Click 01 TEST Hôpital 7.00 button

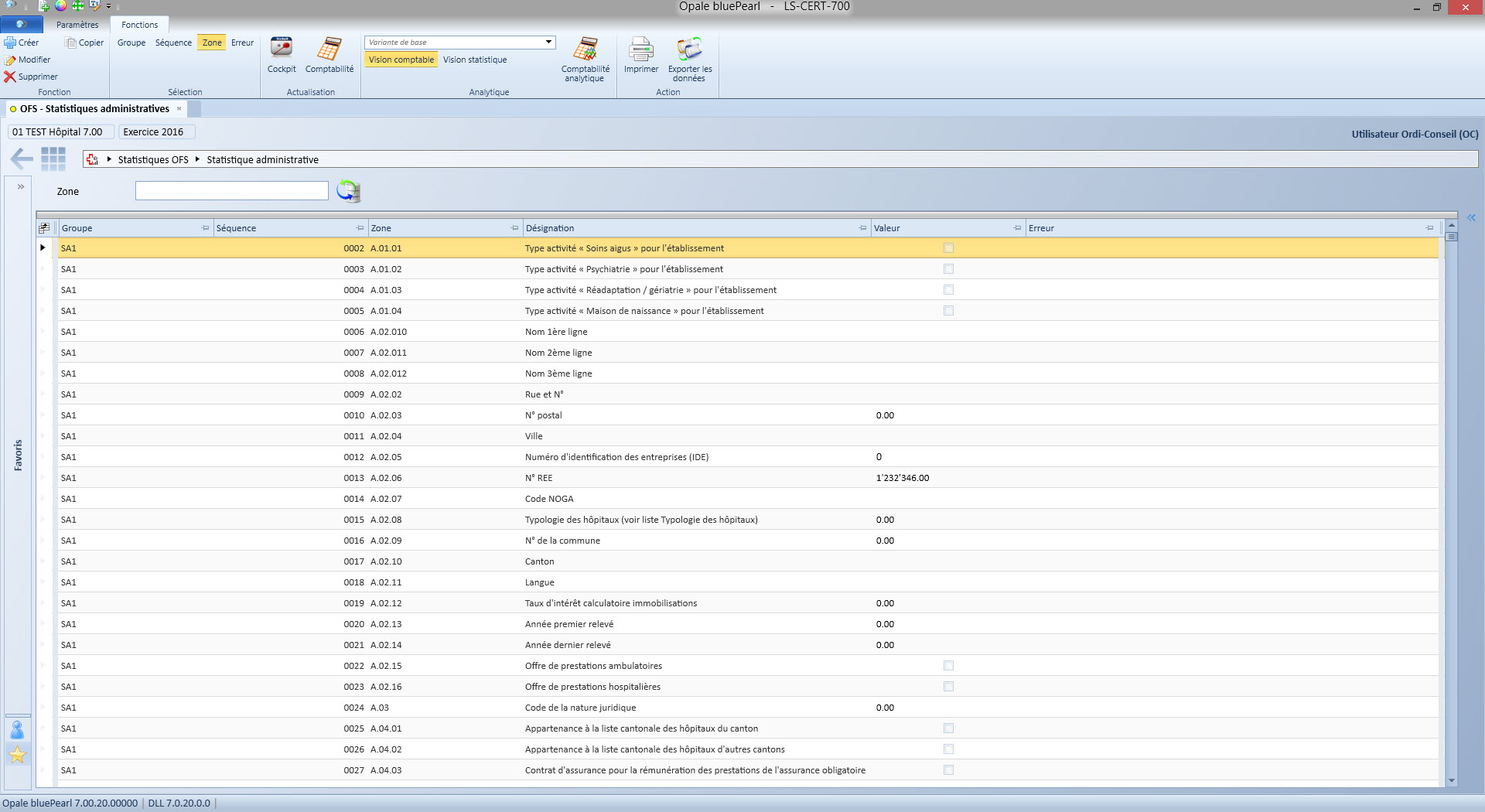61,132
